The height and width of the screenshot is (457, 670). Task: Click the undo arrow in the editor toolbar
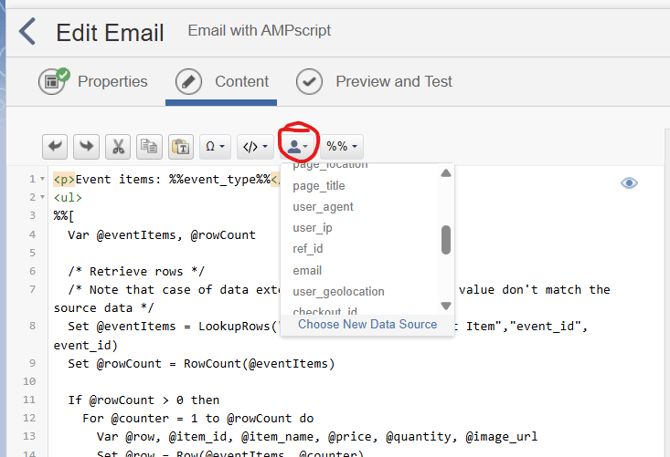coord(56,146)
